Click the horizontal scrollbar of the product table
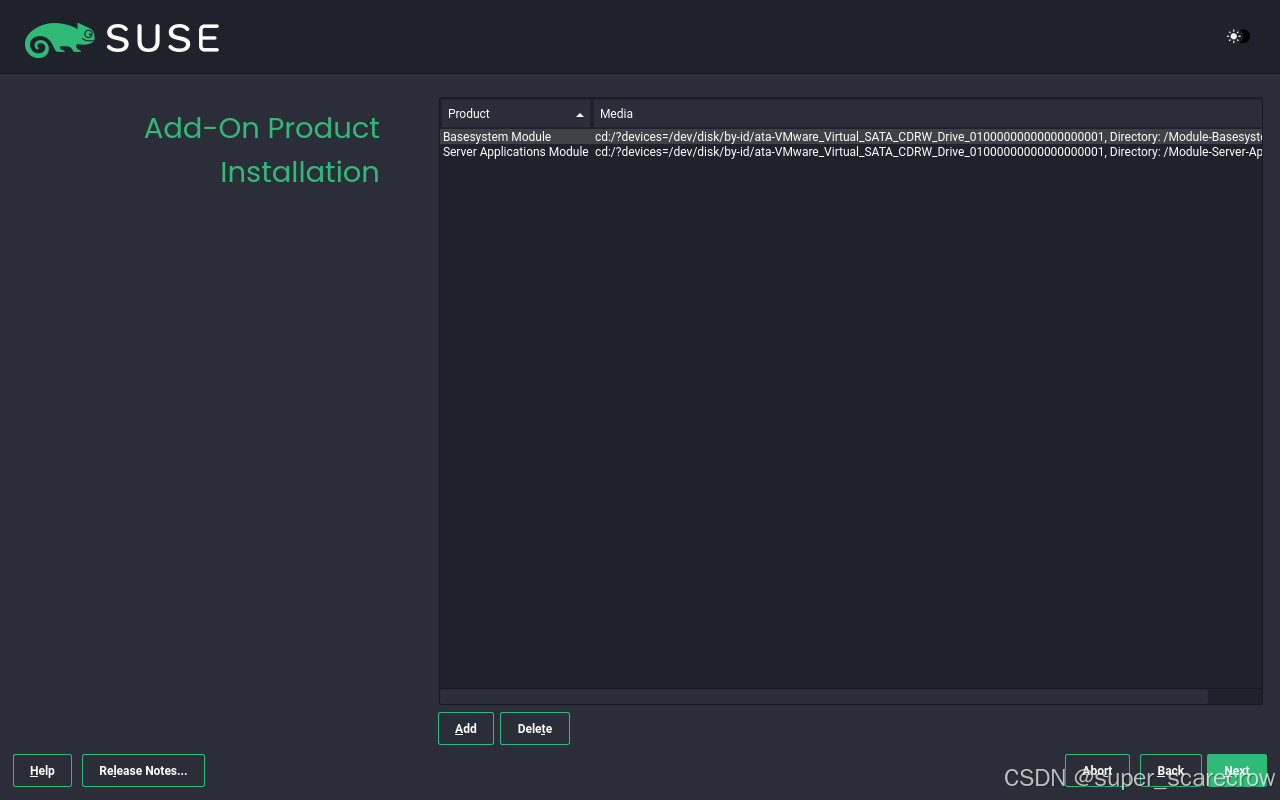The height and width of the screenshot is (800, 1280). [x=824, y=696]
